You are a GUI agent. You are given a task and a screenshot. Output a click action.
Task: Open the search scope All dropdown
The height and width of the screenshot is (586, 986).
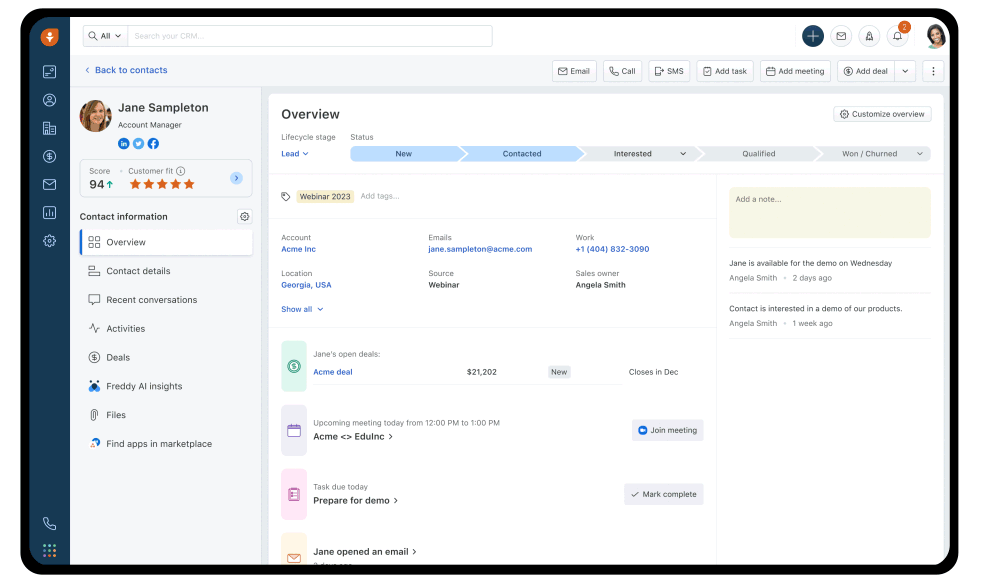coord(104,36)
